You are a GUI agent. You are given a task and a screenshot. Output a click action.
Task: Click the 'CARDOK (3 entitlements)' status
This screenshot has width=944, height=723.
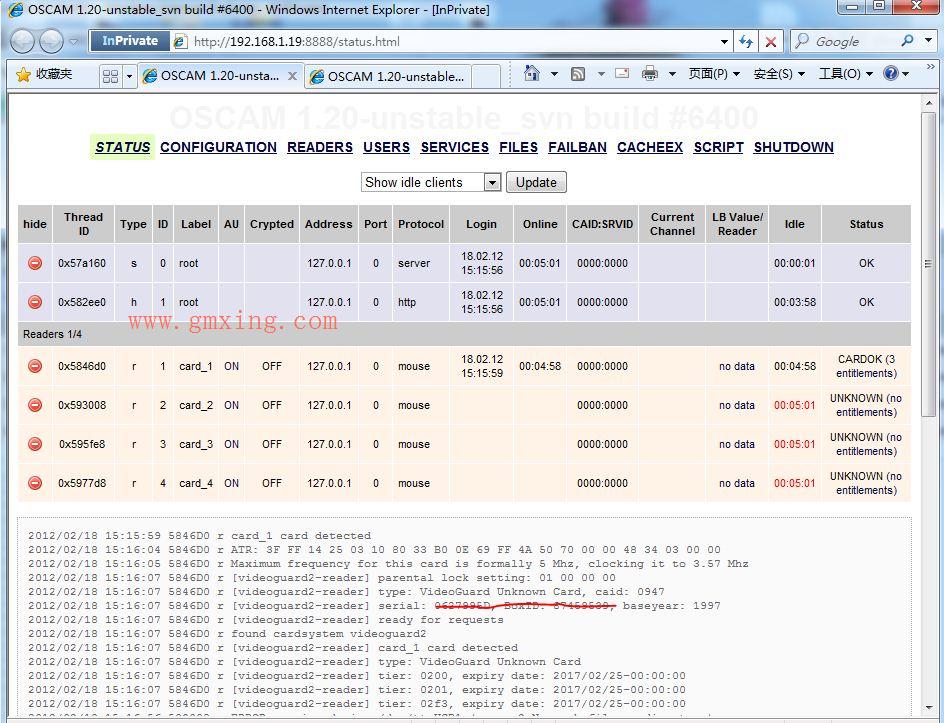click(866, 366)
